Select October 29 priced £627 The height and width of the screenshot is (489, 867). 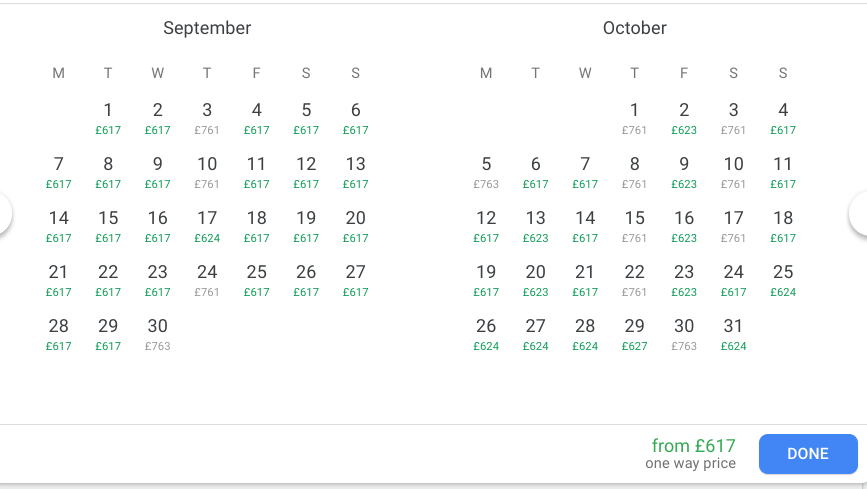635,333
